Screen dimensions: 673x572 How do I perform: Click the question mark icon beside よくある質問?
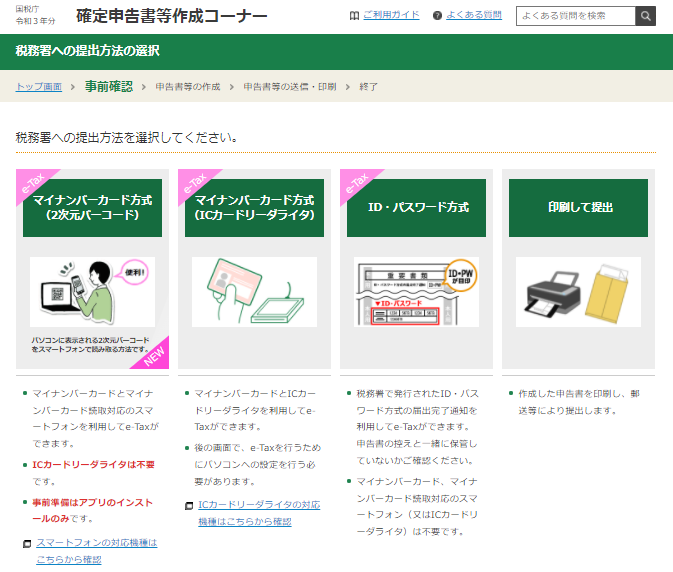click(437, 16)
